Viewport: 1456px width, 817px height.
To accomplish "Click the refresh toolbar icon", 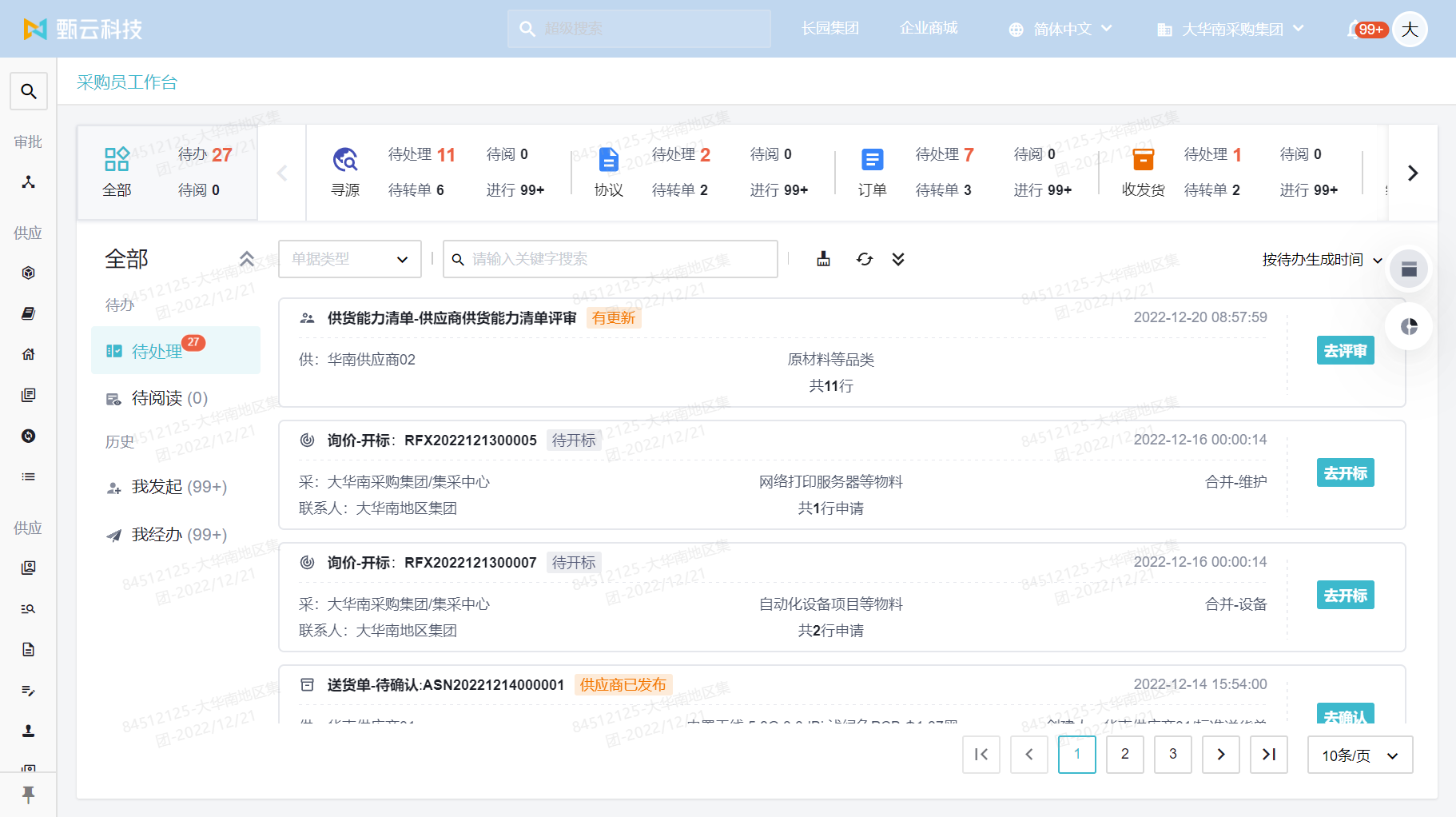I will coord(865,259).
